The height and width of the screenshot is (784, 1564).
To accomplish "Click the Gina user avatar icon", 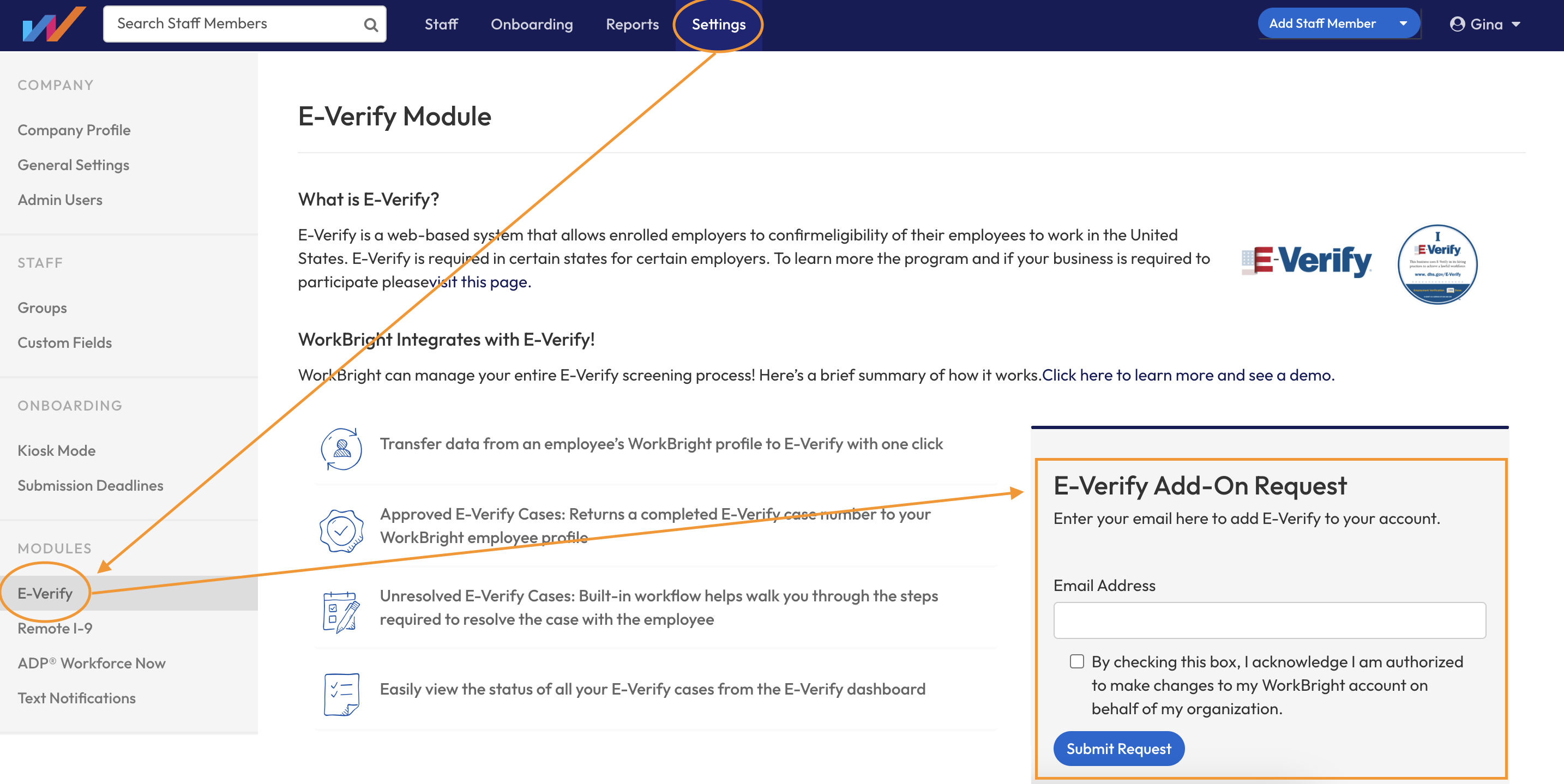I will click(x=1457, y=25).
